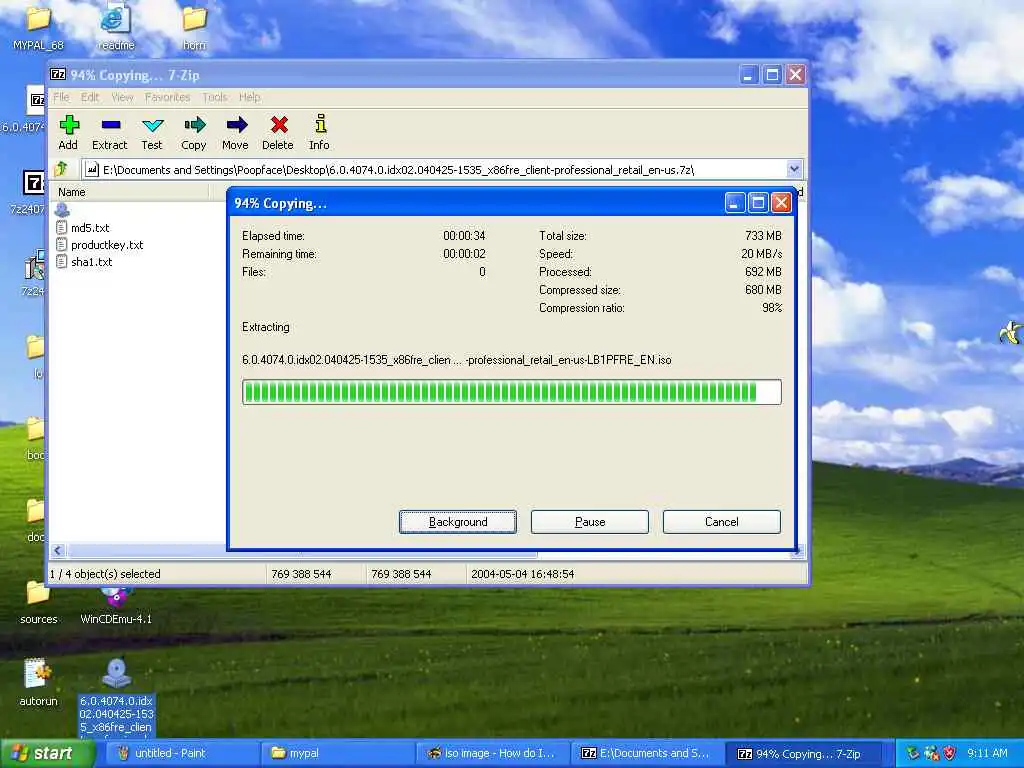The image size is (1024, 768).
Task: Click the parent folder icon in file list
Action: tap(62, 210)
